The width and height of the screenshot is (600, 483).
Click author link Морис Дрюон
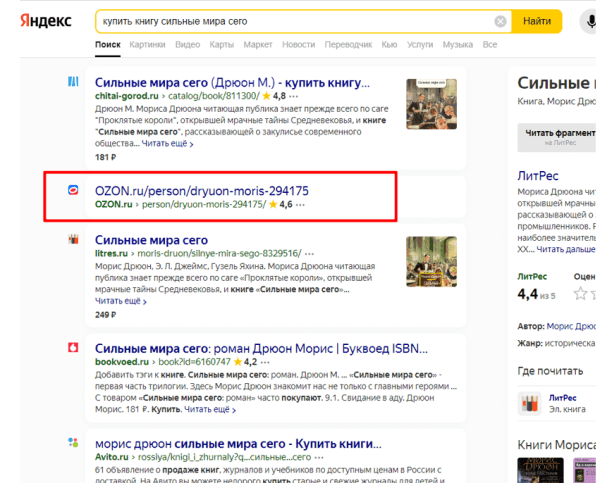pyautogui.click(x=571, y=326)
